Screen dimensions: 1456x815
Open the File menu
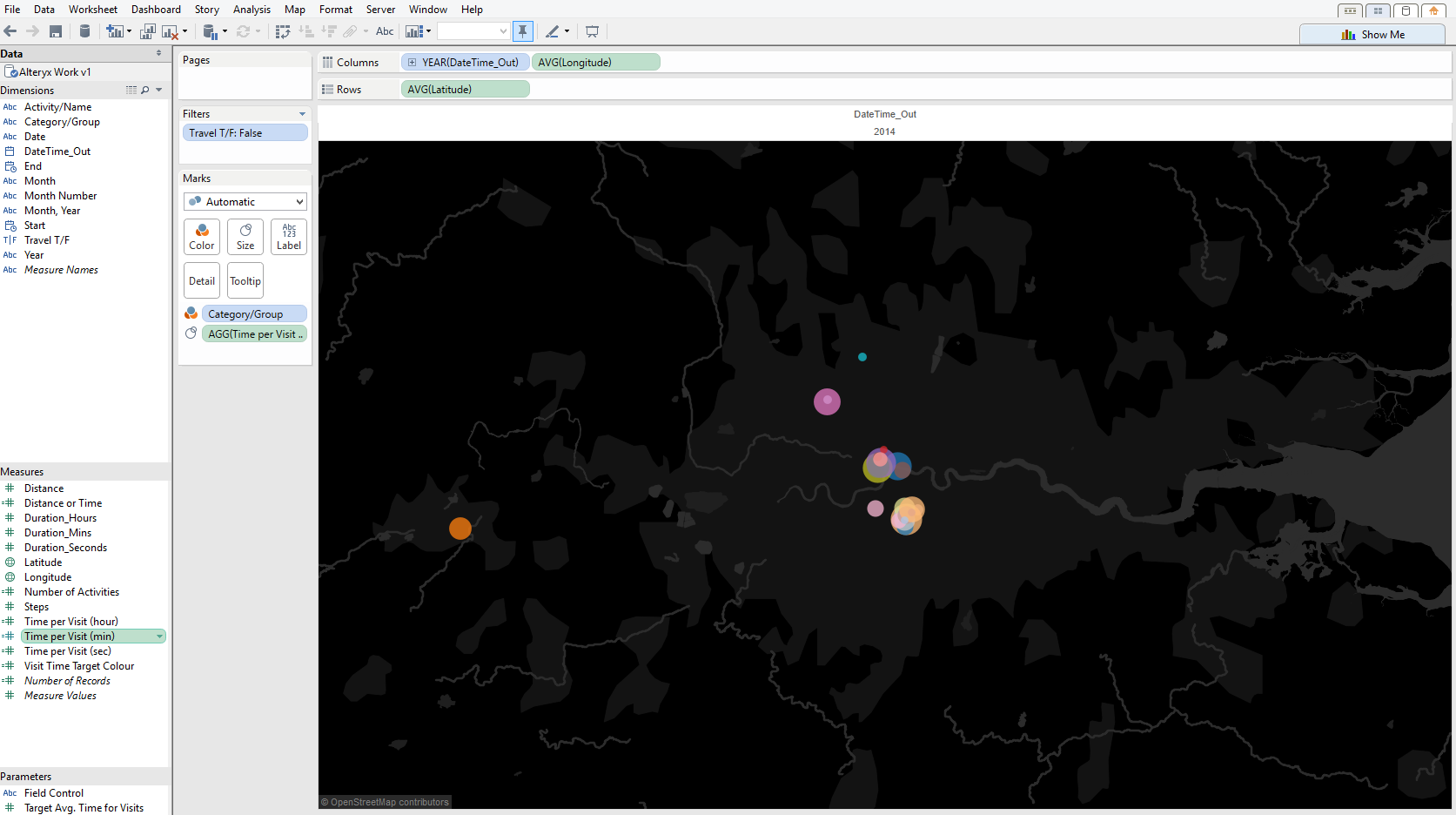pyautogui.click(x=12, y=10)
